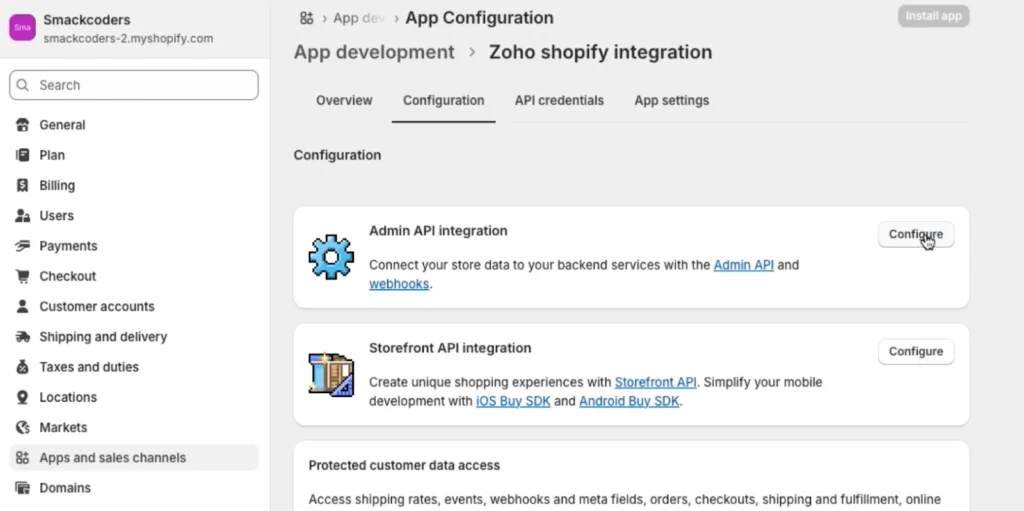The height and width of the screenshot is (511, 1024).
Task: Click the search magnifier icon
Action: coord(23,85)
